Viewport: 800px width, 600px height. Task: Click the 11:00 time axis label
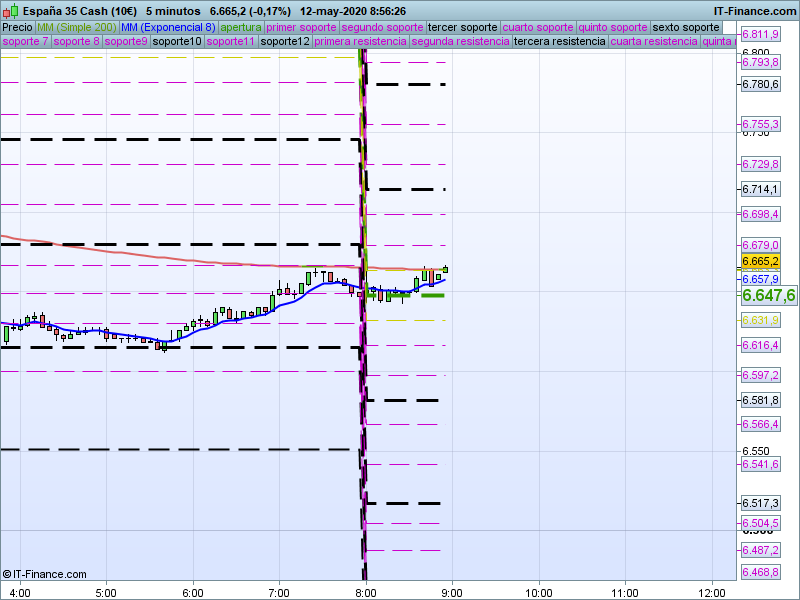pos(625,593)
